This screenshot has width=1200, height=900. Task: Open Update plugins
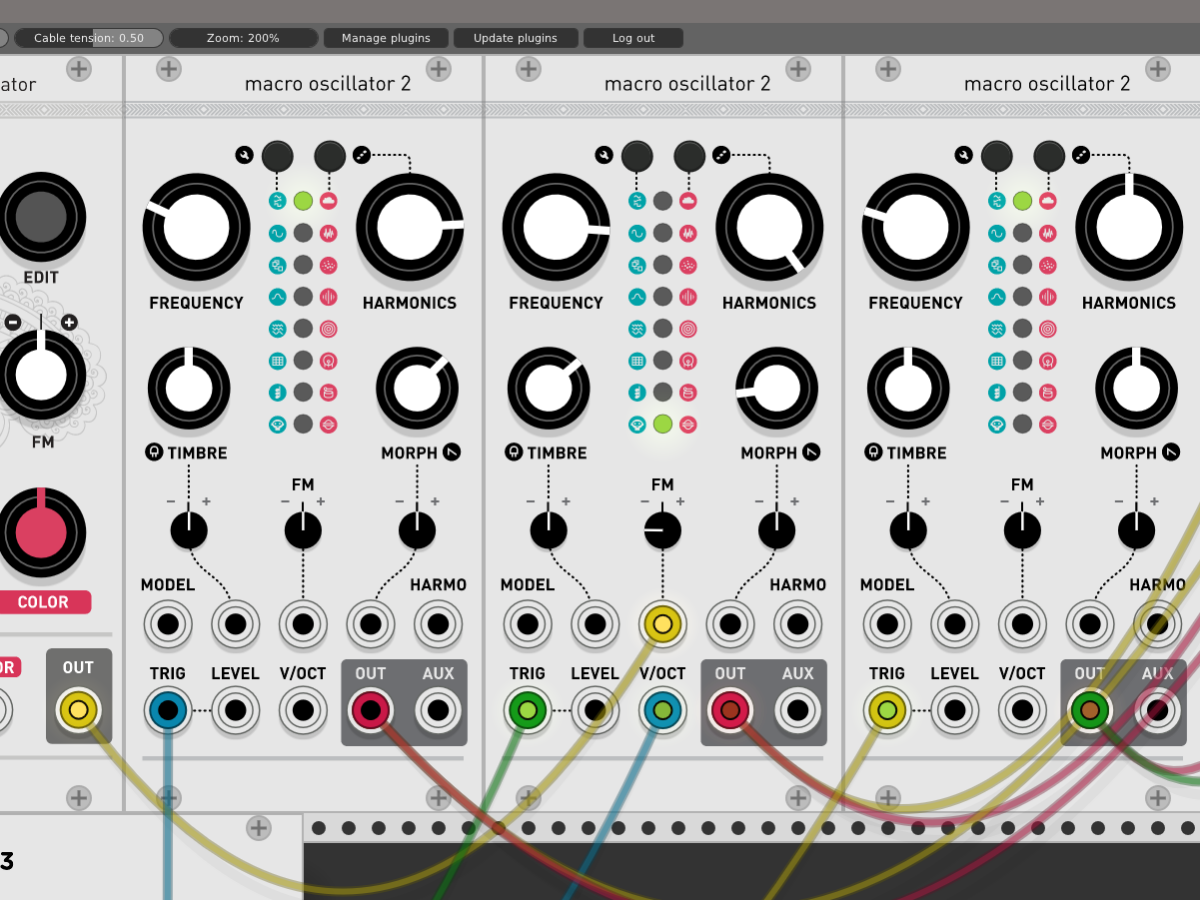pyautogui.click(x=516, y=38)
